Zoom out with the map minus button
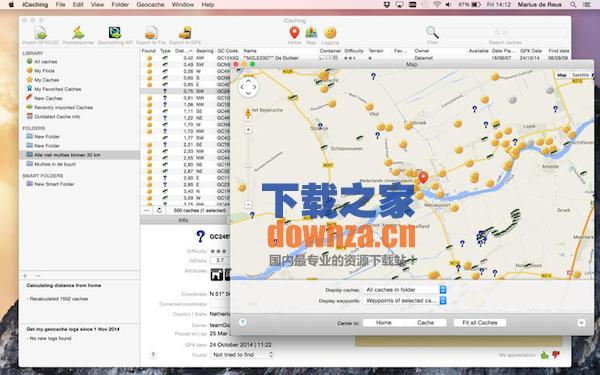The image size is (600, 375). pos(248,205)
